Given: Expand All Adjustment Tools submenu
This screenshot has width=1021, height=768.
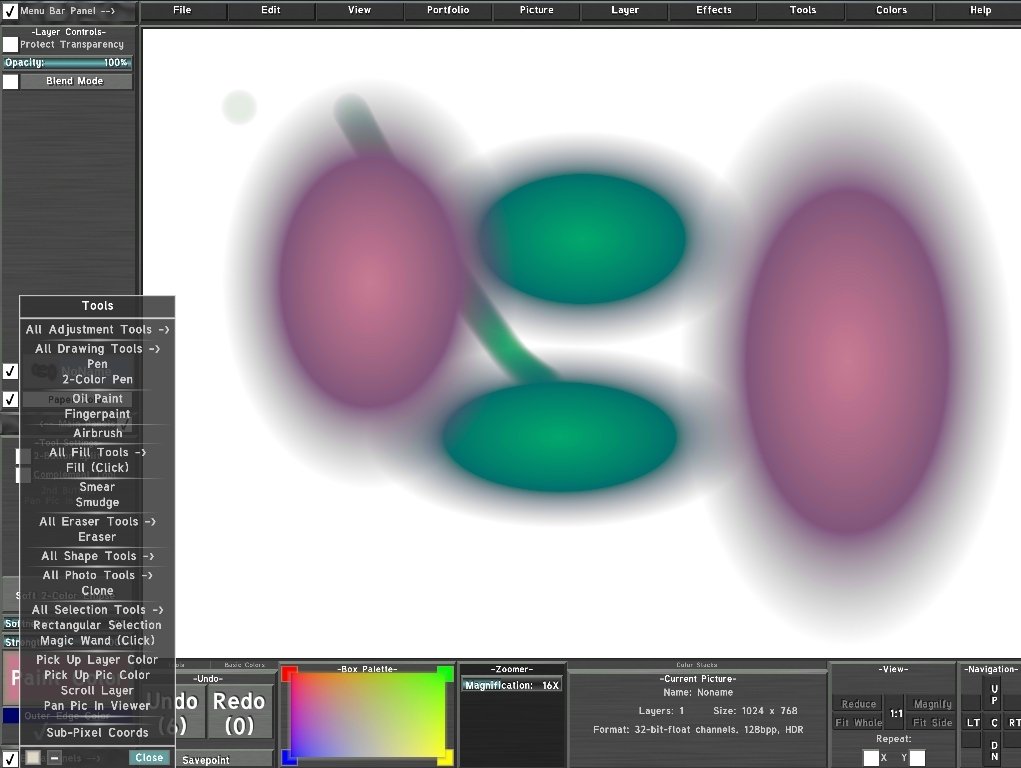Looking at the screenshot, I should [x=97, y=330].
